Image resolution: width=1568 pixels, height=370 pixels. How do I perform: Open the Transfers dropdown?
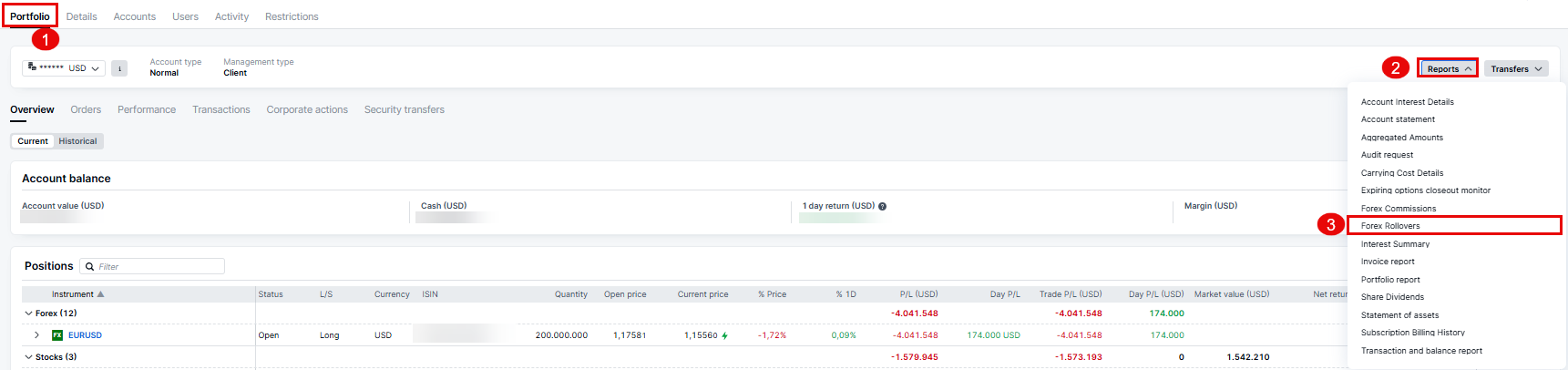point(1516,69)
